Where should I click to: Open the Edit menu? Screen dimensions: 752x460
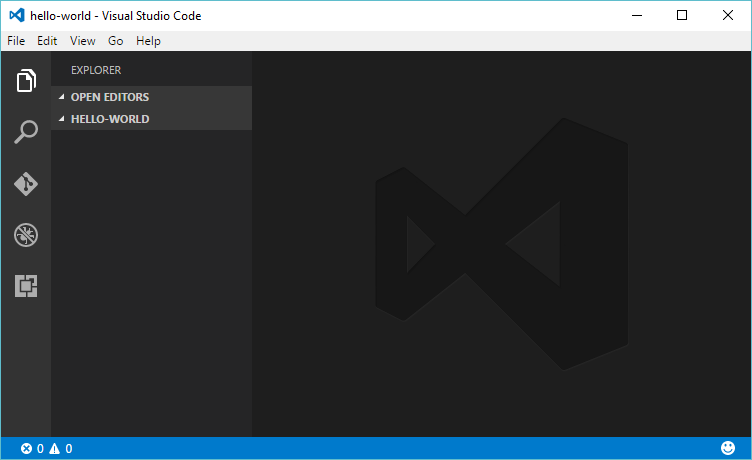[47, 41]
